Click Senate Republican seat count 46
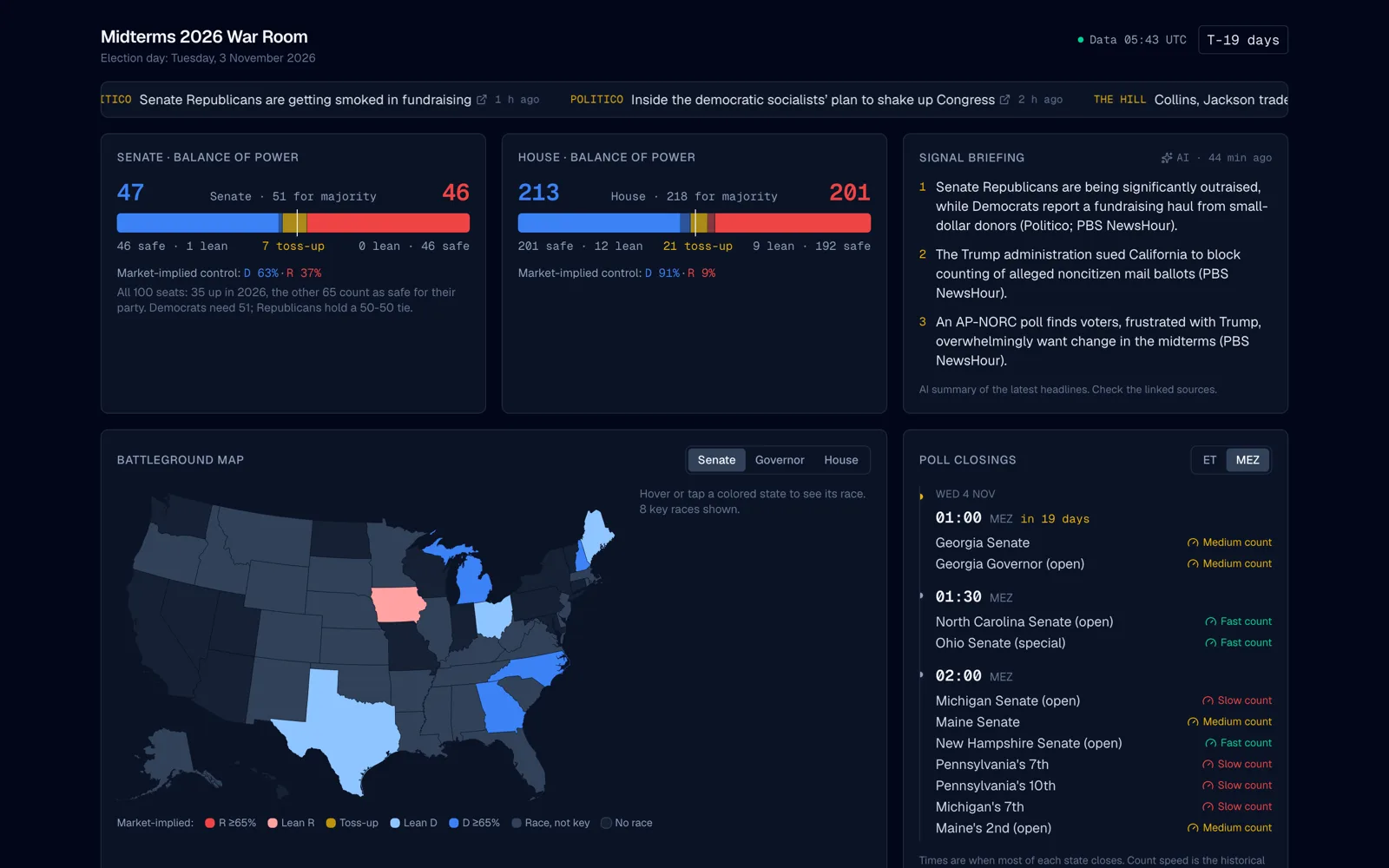This screenshot has width=1389, height=868. coord(456,193)
